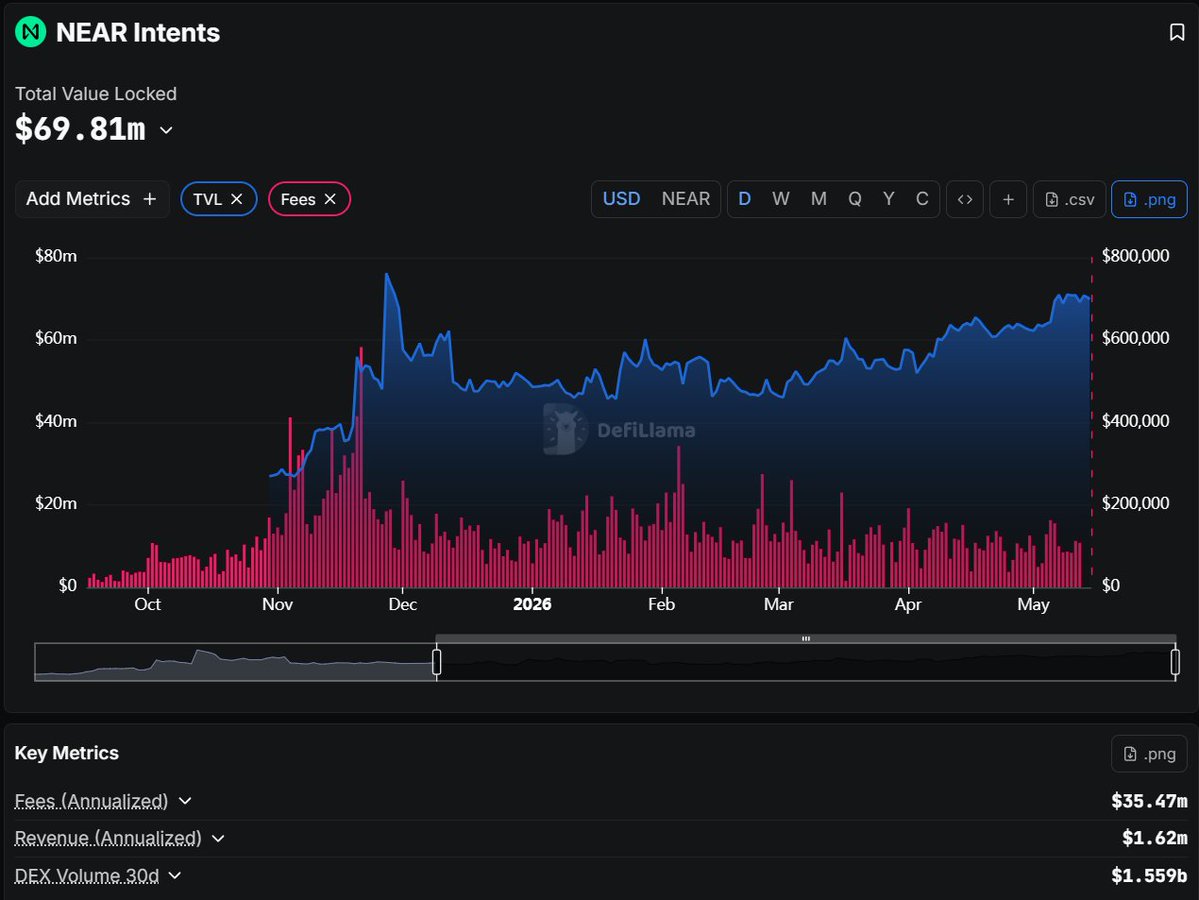Click the dimmed overview chart before slider
This screenshot has height=900, width=1199.
235,662
